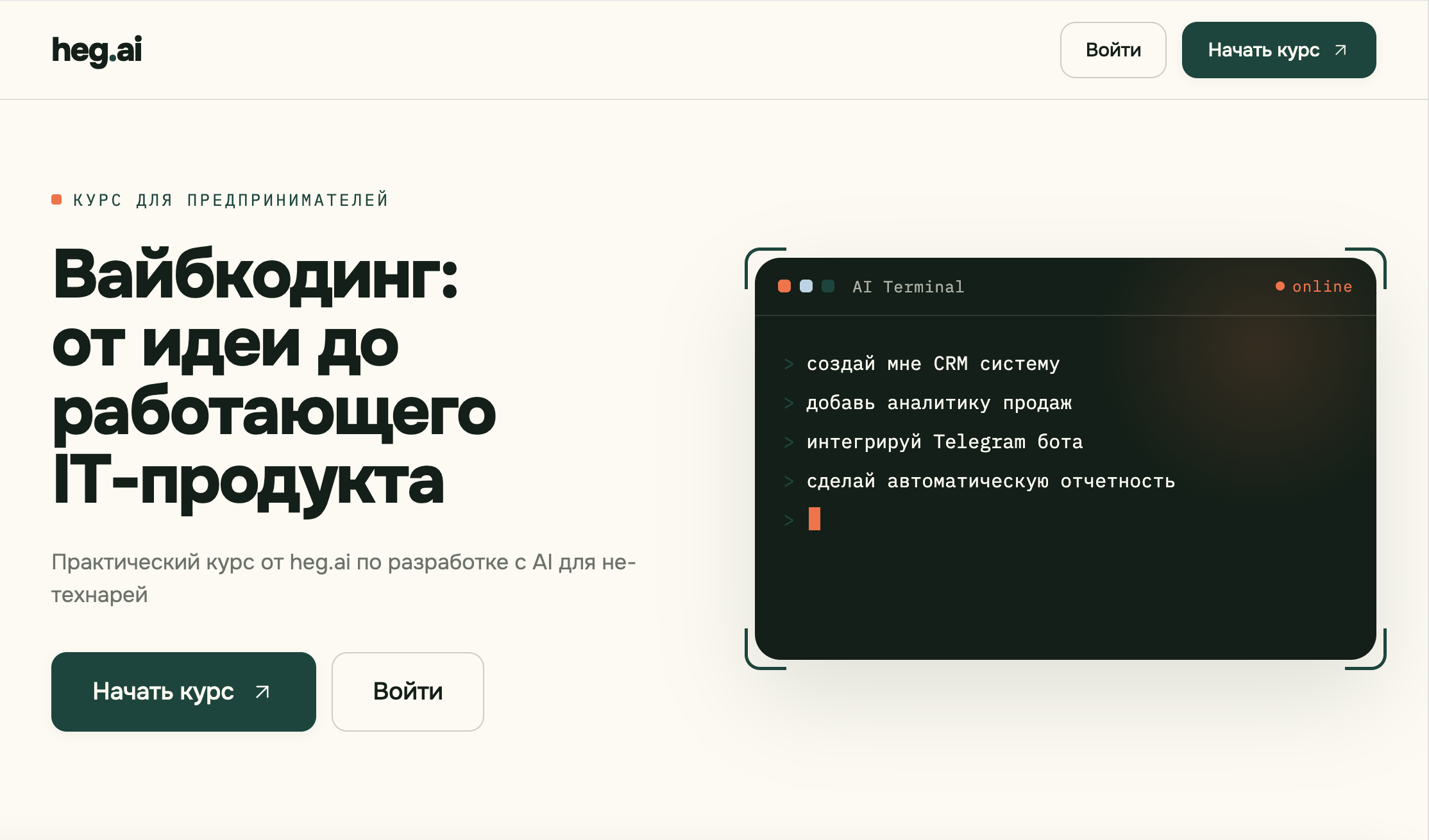The height and width of the screenshot is (840, 1429).
Task: Click the header Войти button
Action: (1113, 50)
